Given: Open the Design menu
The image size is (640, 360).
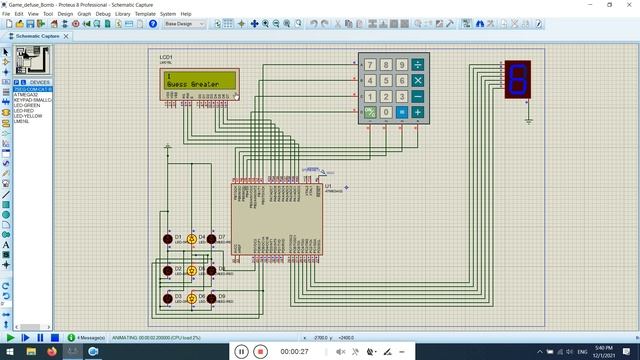Looking at the screenshot, I should click(65, 14).
